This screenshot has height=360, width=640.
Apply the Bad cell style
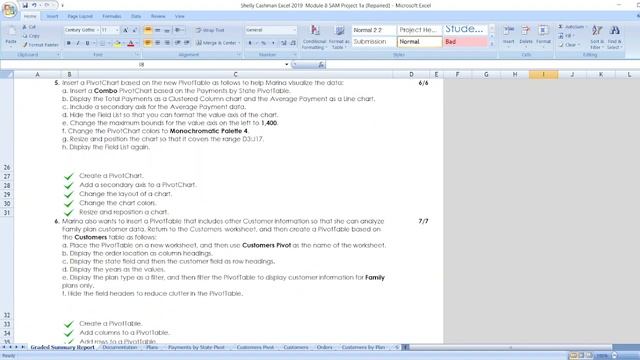click(465, 42)
